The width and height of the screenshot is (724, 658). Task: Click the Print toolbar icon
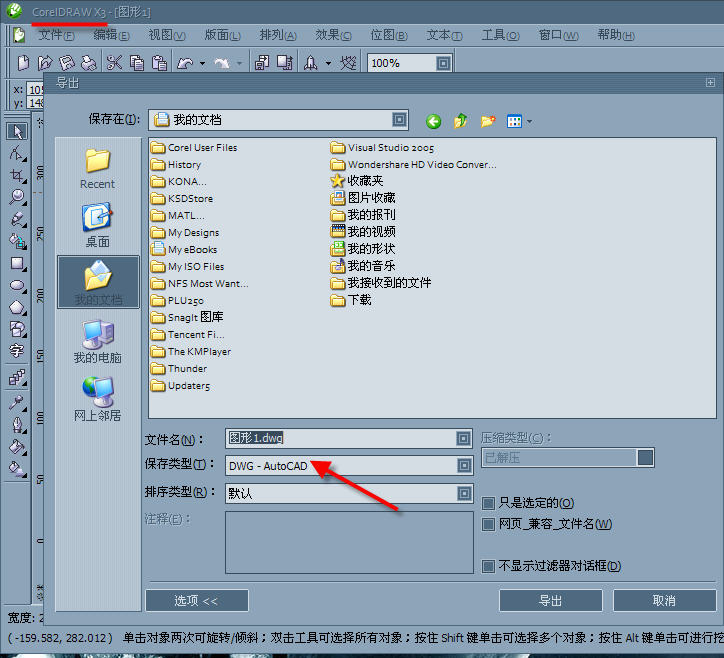coord(89,63)
